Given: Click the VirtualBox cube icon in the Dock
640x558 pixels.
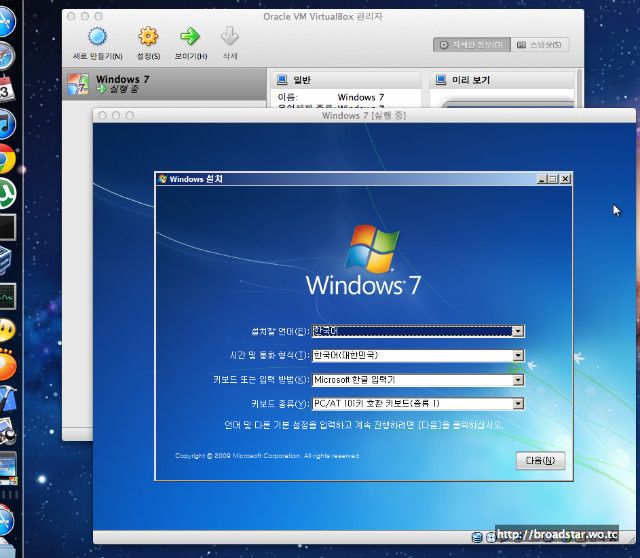Looking at the screenshot, I should coord(6,260).
